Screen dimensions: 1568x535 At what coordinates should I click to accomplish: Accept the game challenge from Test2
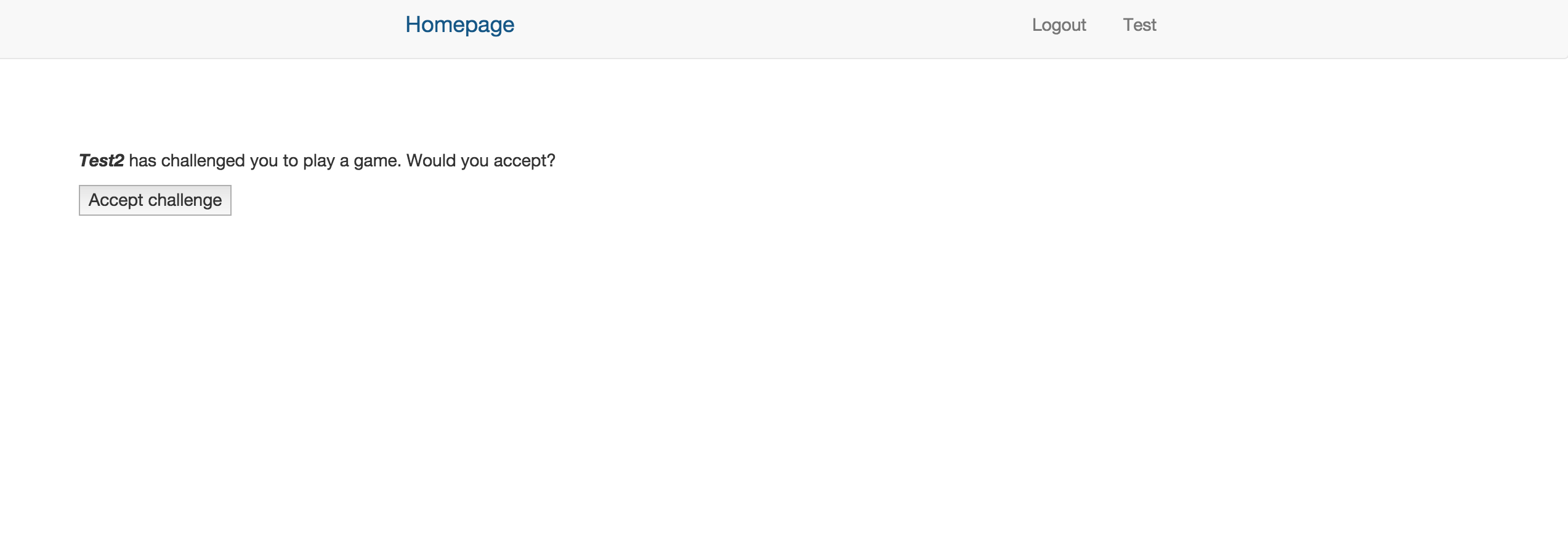coord(155,200)
